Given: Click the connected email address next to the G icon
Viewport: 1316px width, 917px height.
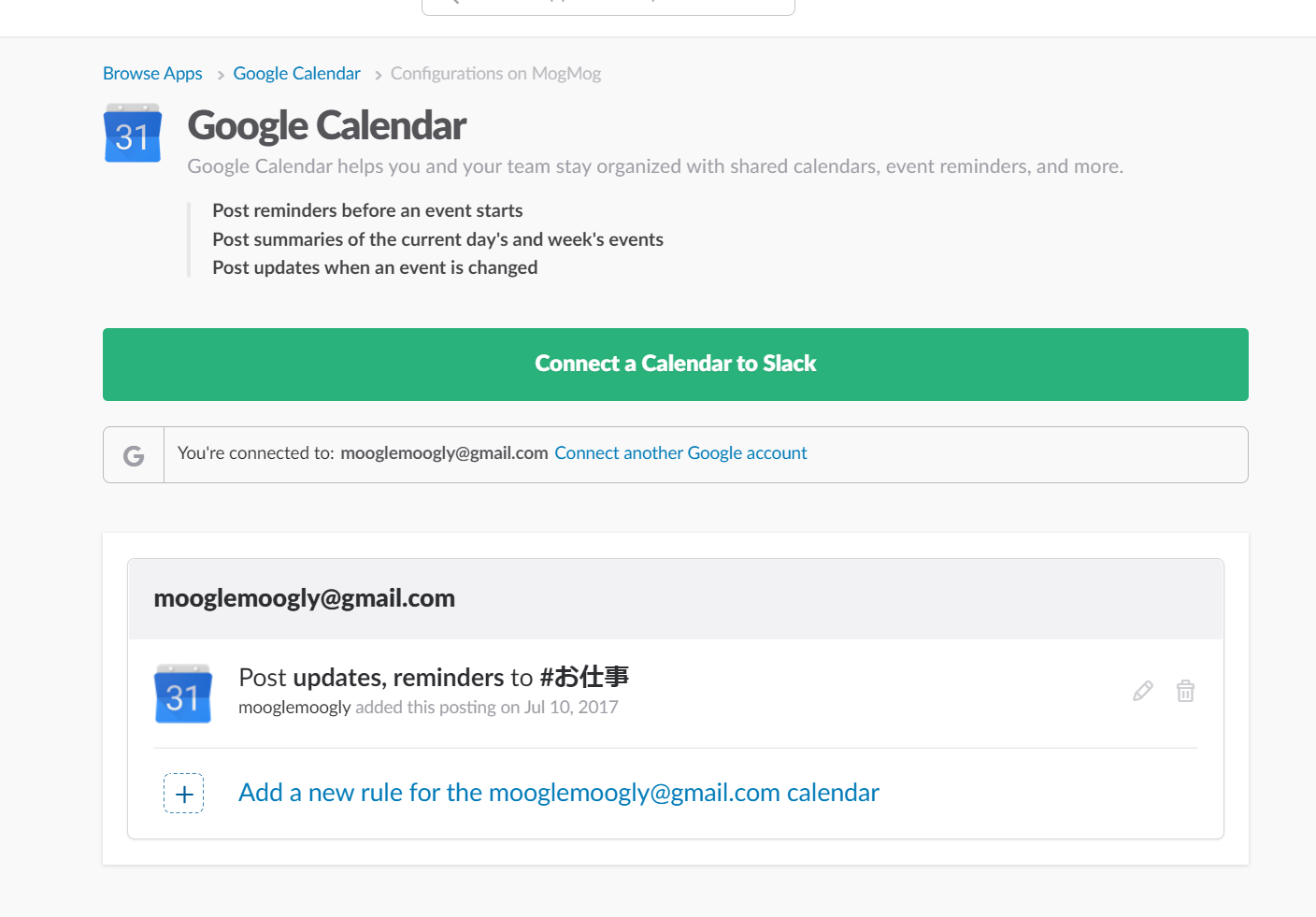Looking at the screenshot, I should tap(444, 453).
